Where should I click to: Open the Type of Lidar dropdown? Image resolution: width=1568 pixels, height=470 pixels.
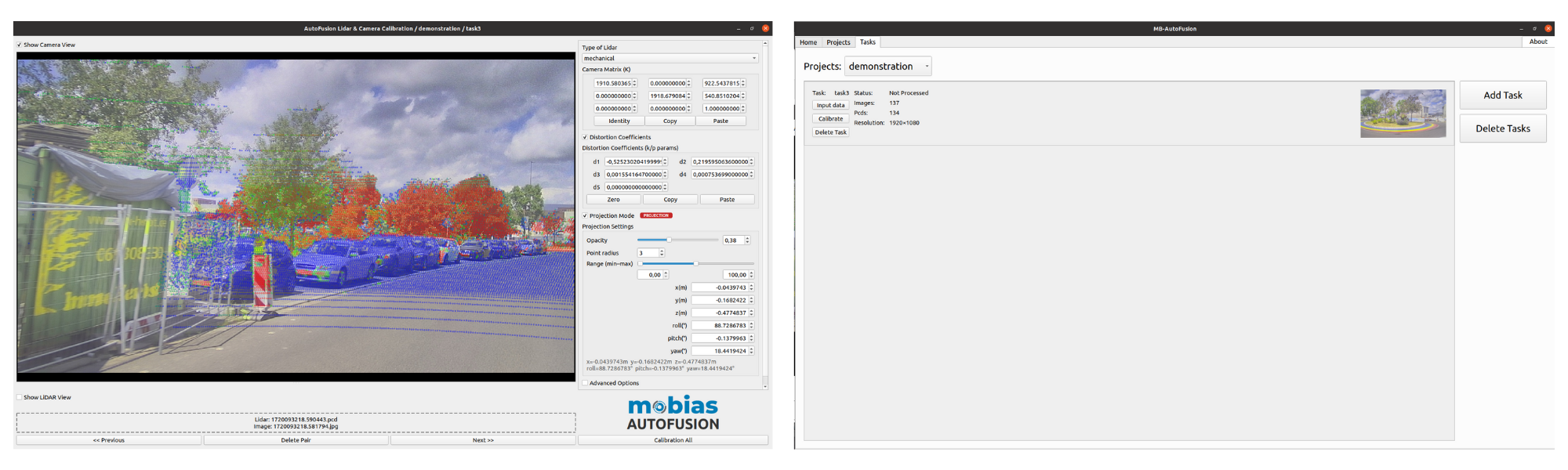[670, 58]
